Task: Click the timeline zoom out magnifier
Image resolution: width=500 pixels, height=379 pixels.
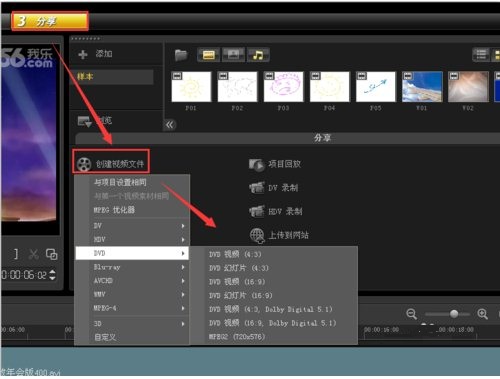Action: click(412, 314)
